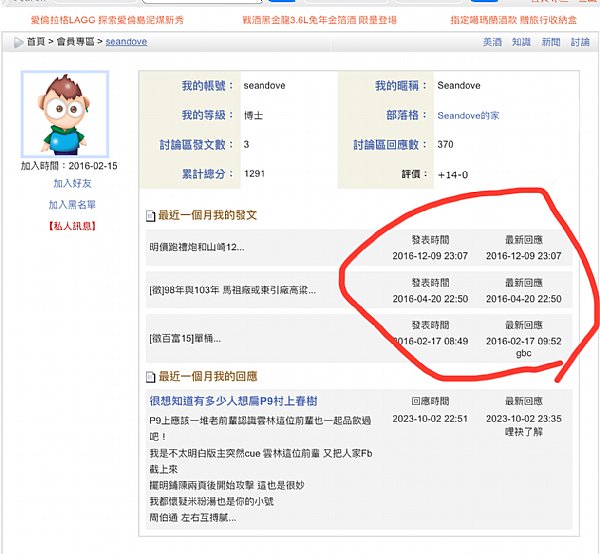Switch to the 美酒 nav item

[492, 42]
